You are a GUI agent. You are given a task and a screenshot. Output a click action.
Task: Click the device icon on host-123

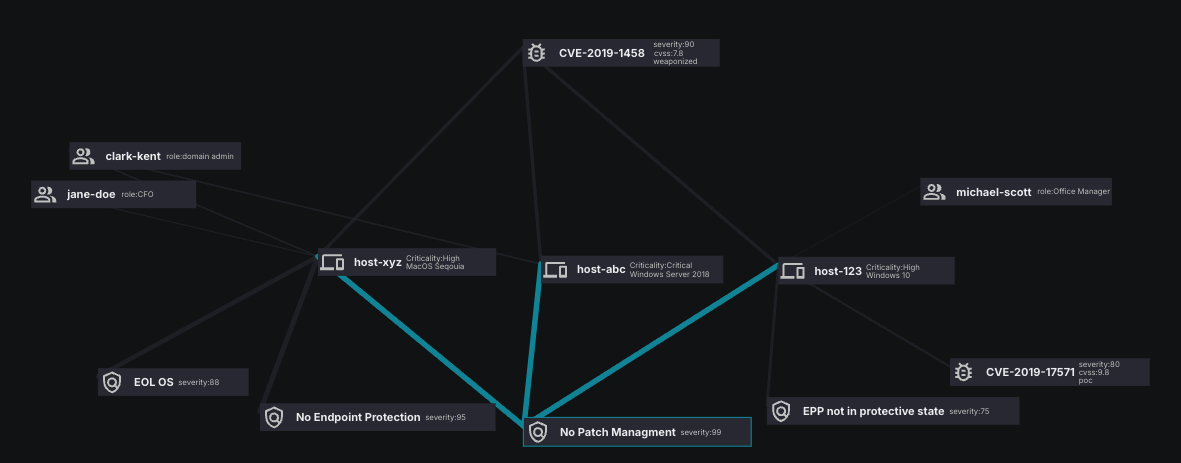point(793,270)
